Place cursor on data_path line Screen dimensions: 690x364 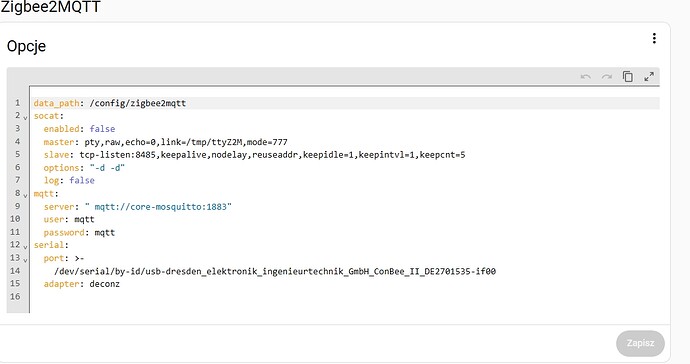pyautogui.click(x=346, y=103)
